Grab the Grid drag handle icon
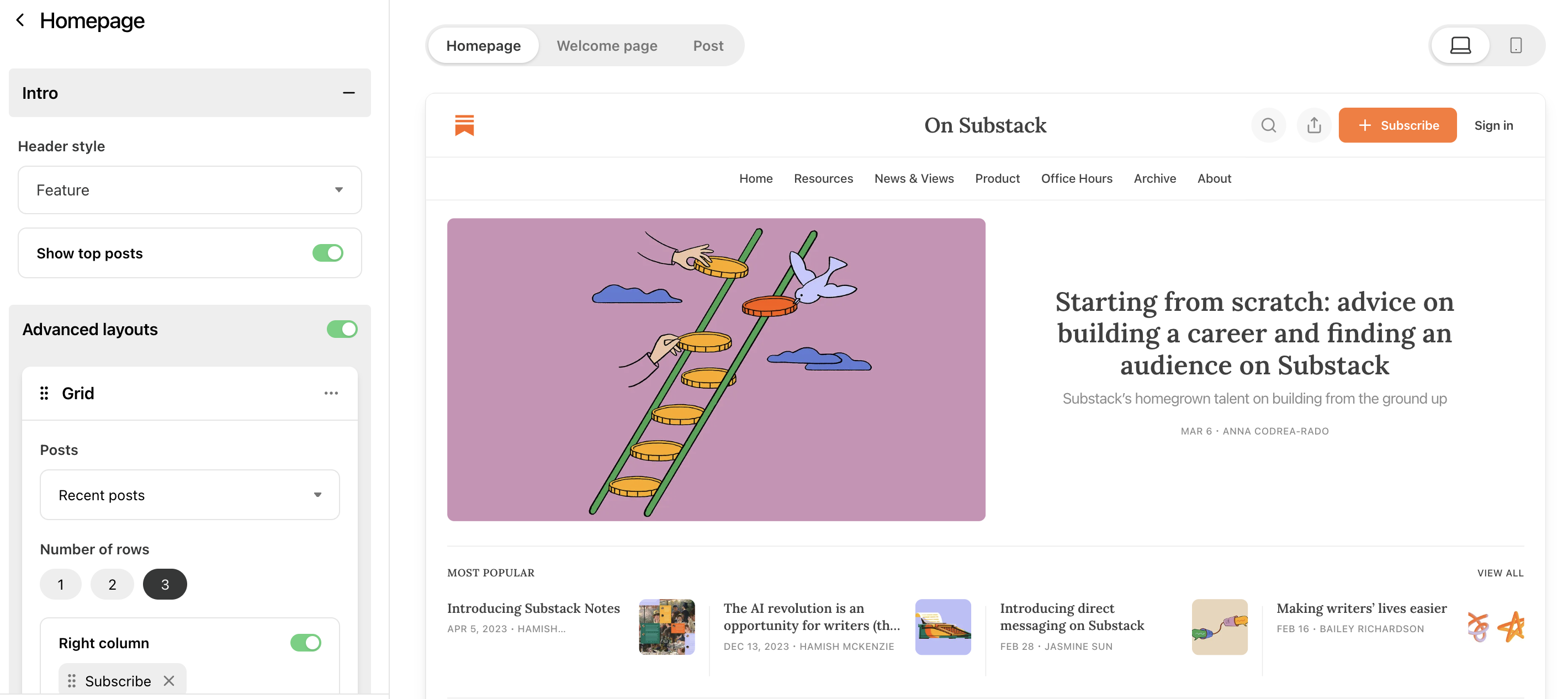Image resolution: width=1568 pixels, height=699 pixels. (x=44, y=393)
